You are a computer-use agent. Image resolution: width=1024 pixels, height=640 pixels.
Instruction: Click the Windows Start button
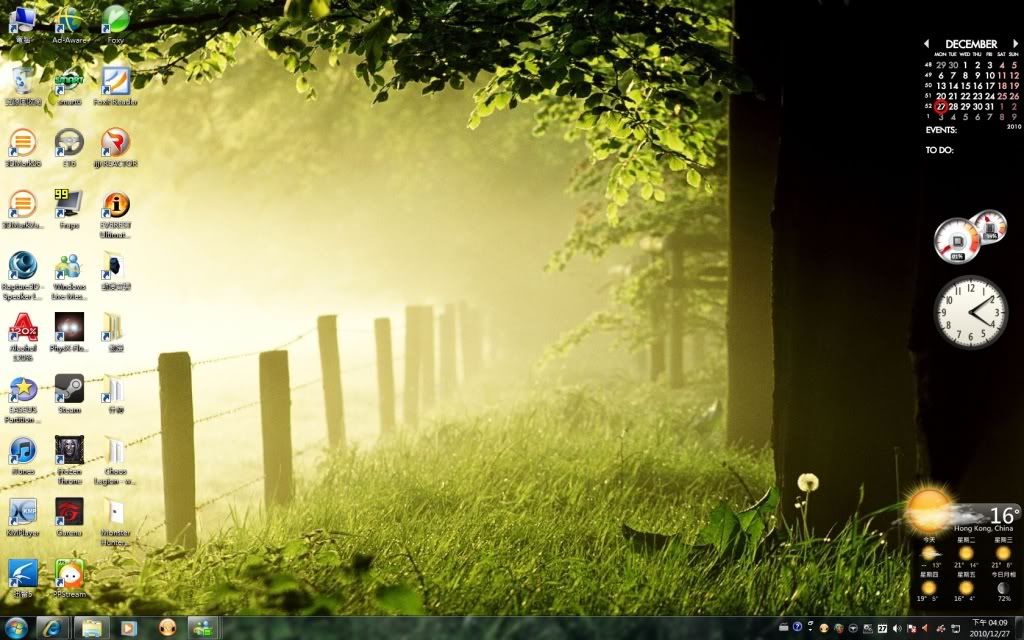pyautogui.click(x=17, y=628)
